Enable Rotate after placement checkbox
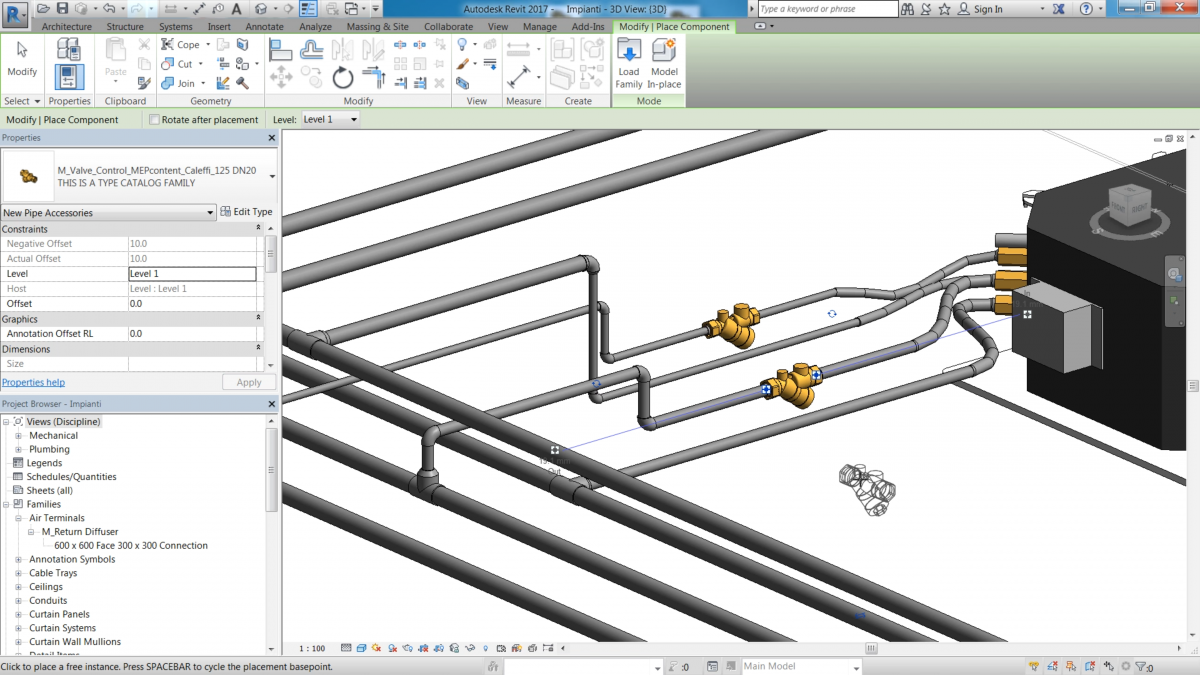Image resolution: width=1200 pixels, height=675 pixels. click(x=155, y=120)
